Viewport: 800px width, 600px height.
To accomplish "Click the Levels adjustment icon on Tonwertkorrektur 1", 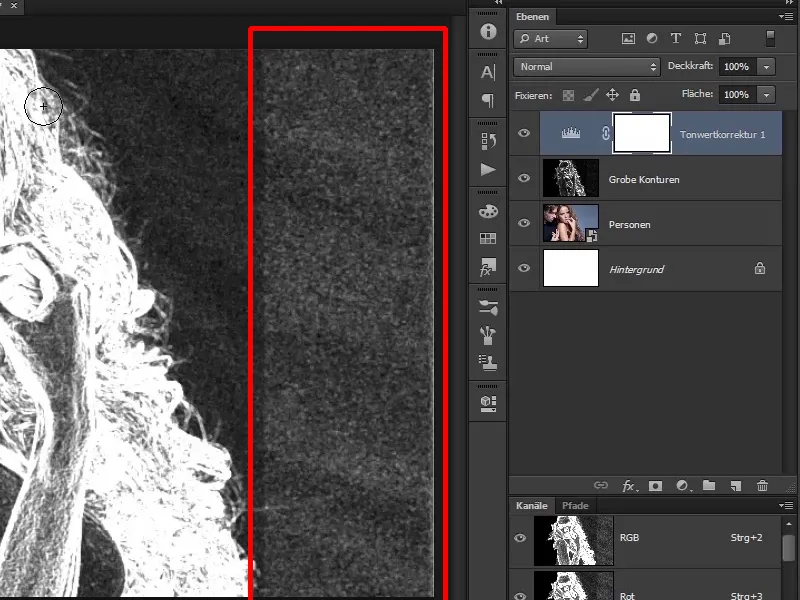I will 570,133.
